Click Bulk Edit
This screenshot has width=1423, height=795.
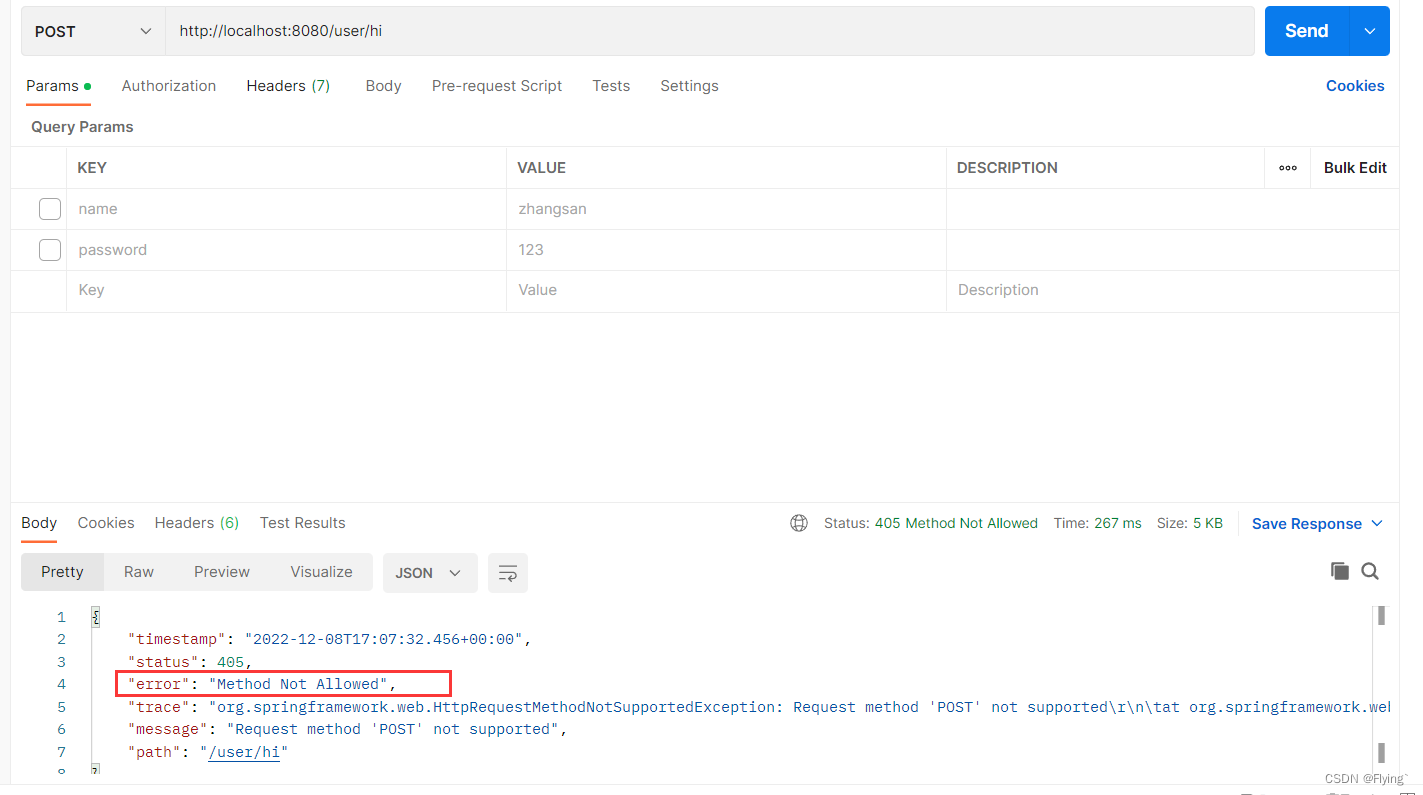coord(1355,168)
